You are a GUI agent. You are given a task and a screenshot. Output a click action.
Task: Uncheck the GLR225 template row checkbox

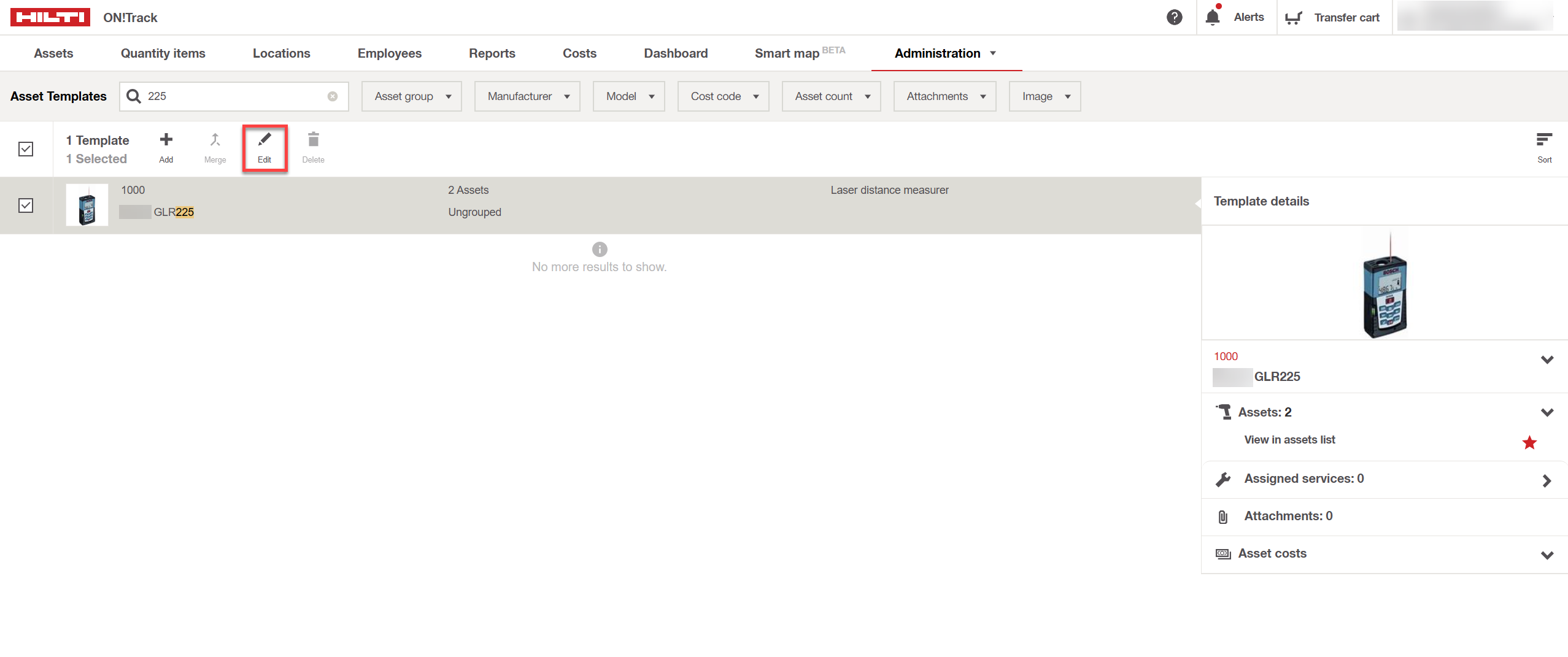tap(26, 206)
